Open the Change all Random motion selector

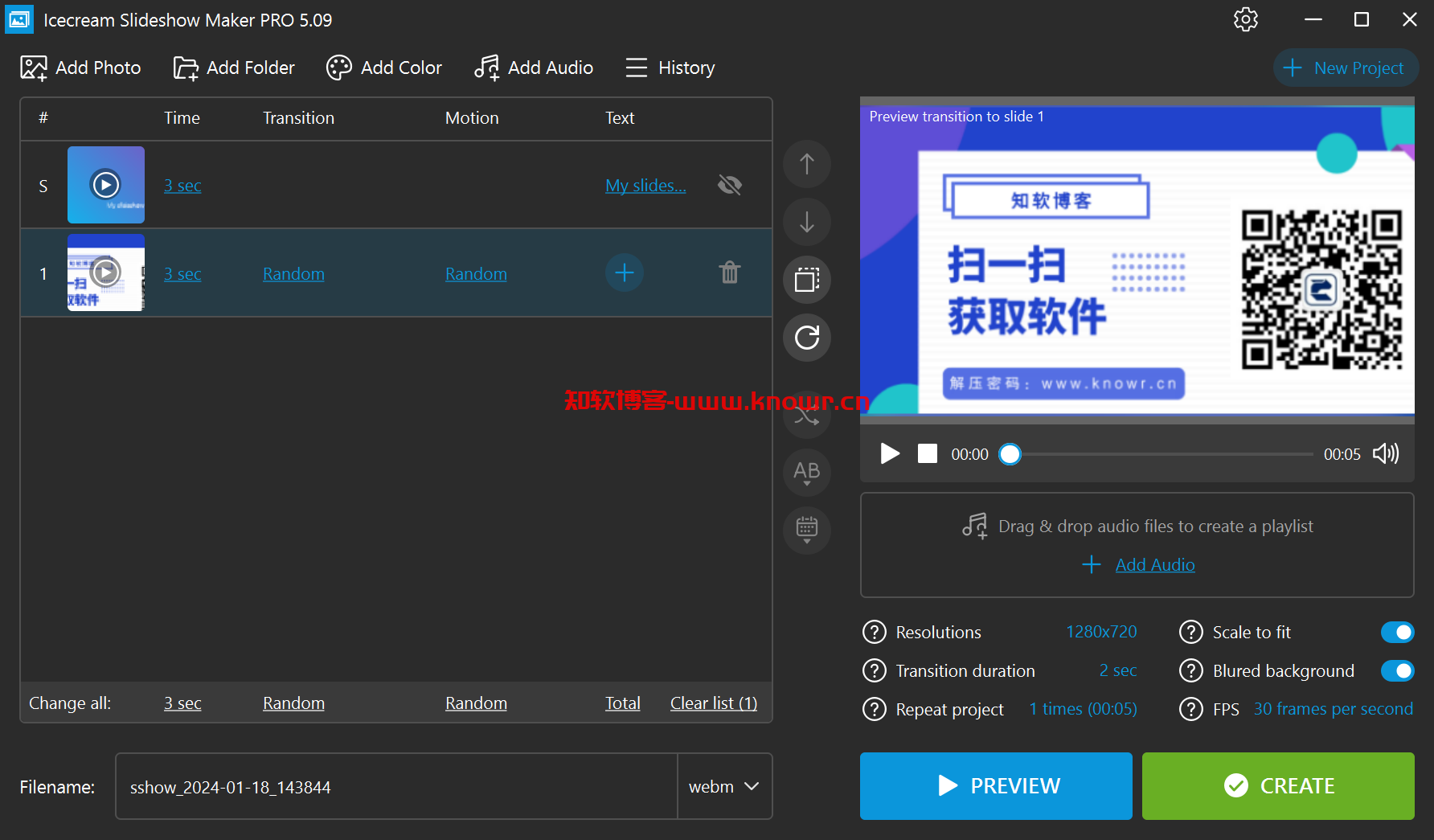tap(476, 703)
